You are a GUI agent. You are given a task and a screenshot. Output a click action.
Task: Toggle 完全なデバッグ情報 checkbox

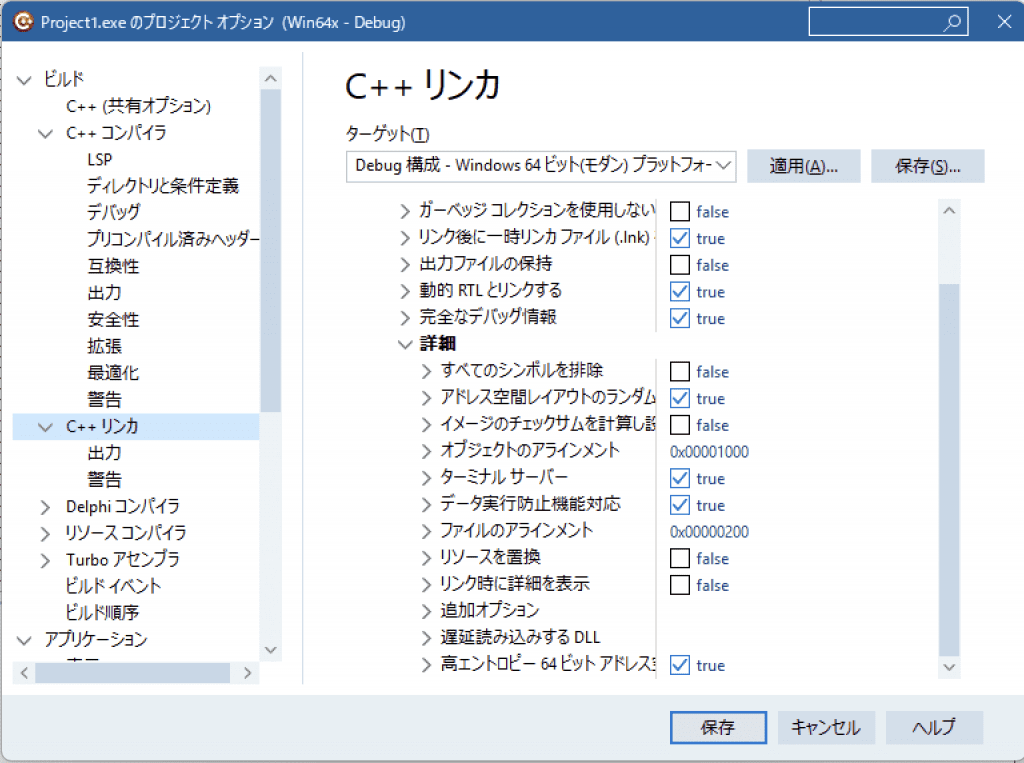(x=680, y=318)
